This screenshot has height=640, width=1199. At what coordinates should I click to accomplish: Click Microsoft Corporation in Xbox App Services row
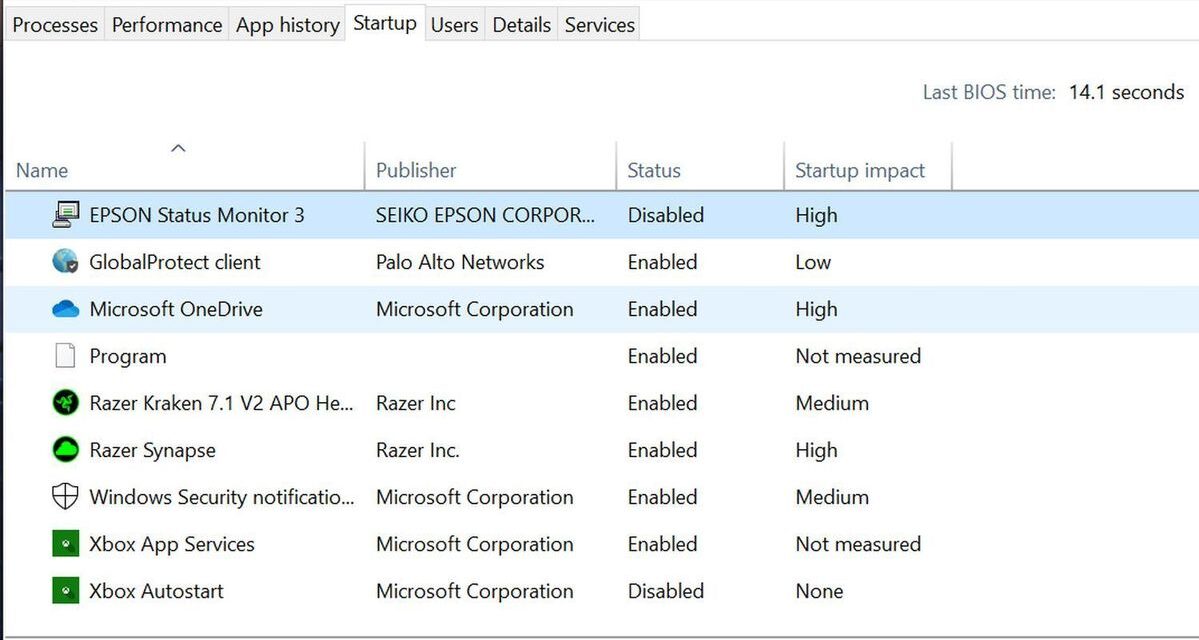474,544
